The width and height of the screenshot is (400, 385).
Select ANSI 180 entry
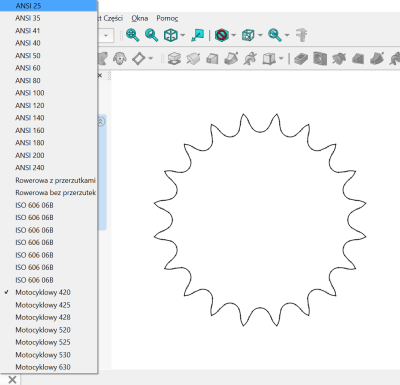[x=49, y=143]
